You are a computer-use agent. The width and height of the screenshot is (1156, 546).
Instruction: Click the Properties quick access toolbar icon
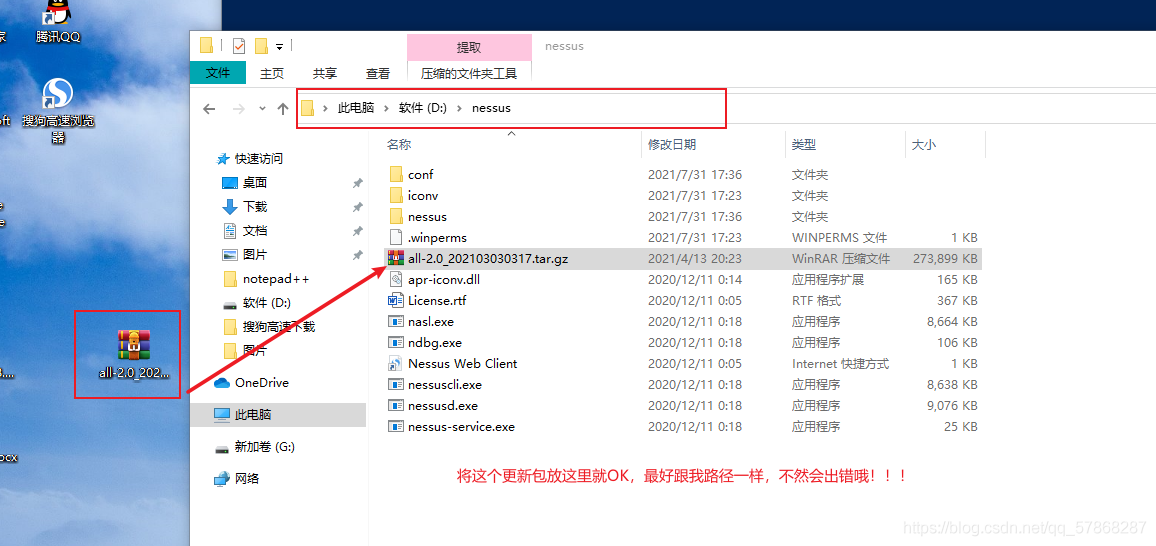click(239, 46)
